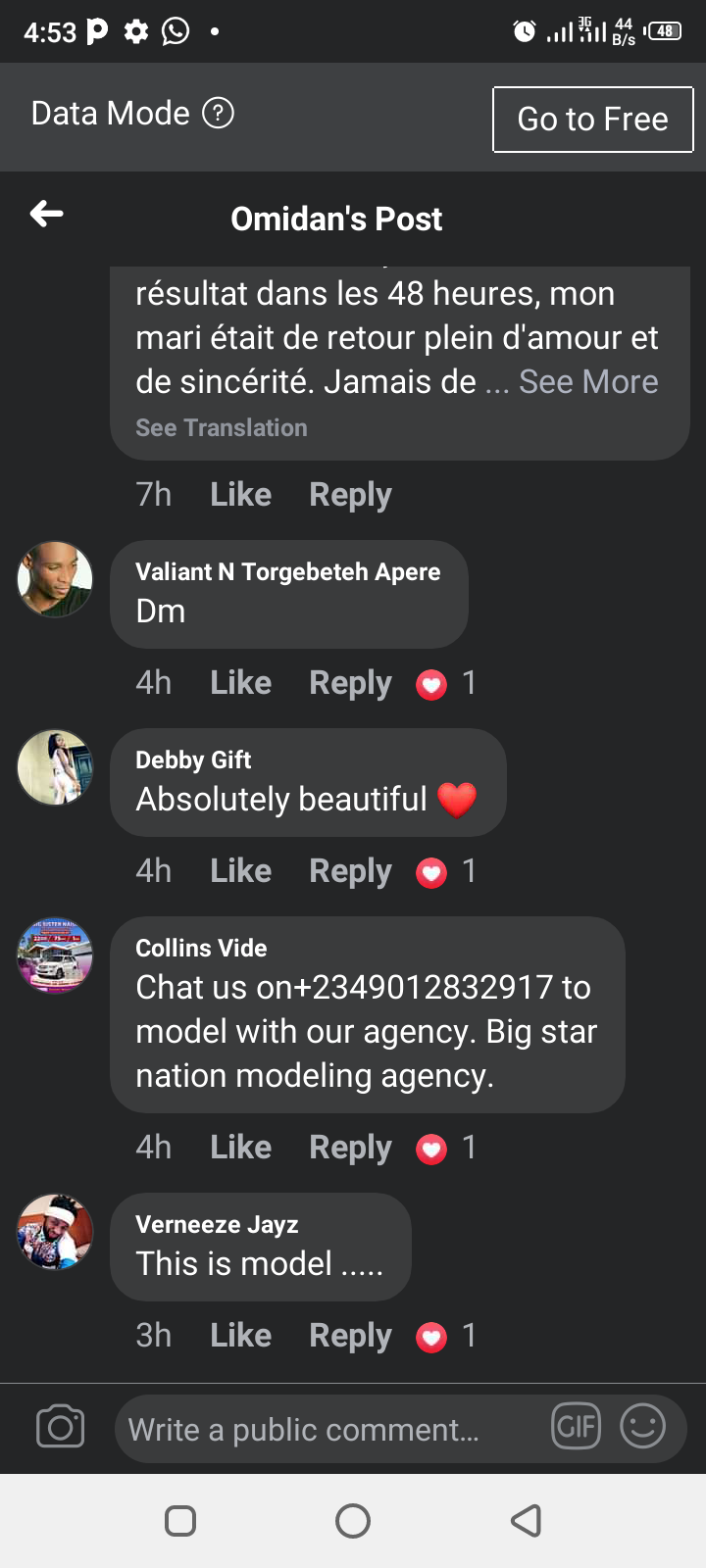
Task: Click See Translation under the French comment
Action: point(222,428)
